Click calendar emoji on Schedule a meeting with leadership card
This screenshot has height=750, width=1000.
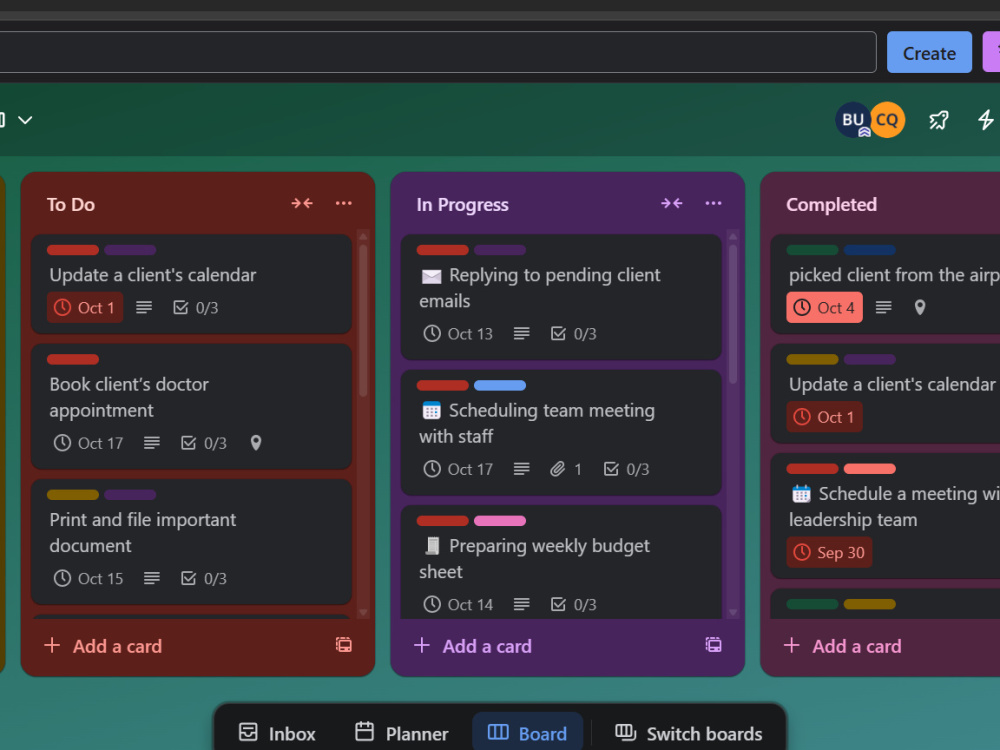801,494
